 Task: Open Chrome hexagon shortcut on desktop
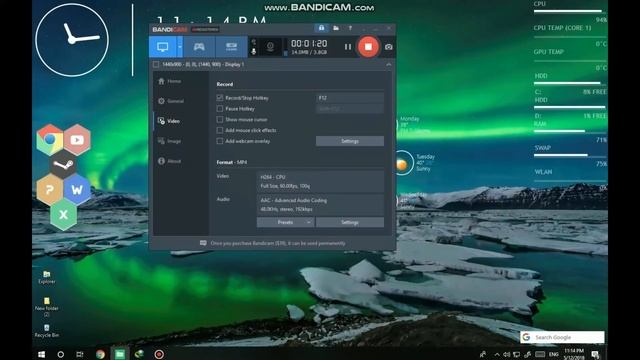click(49, 140)
